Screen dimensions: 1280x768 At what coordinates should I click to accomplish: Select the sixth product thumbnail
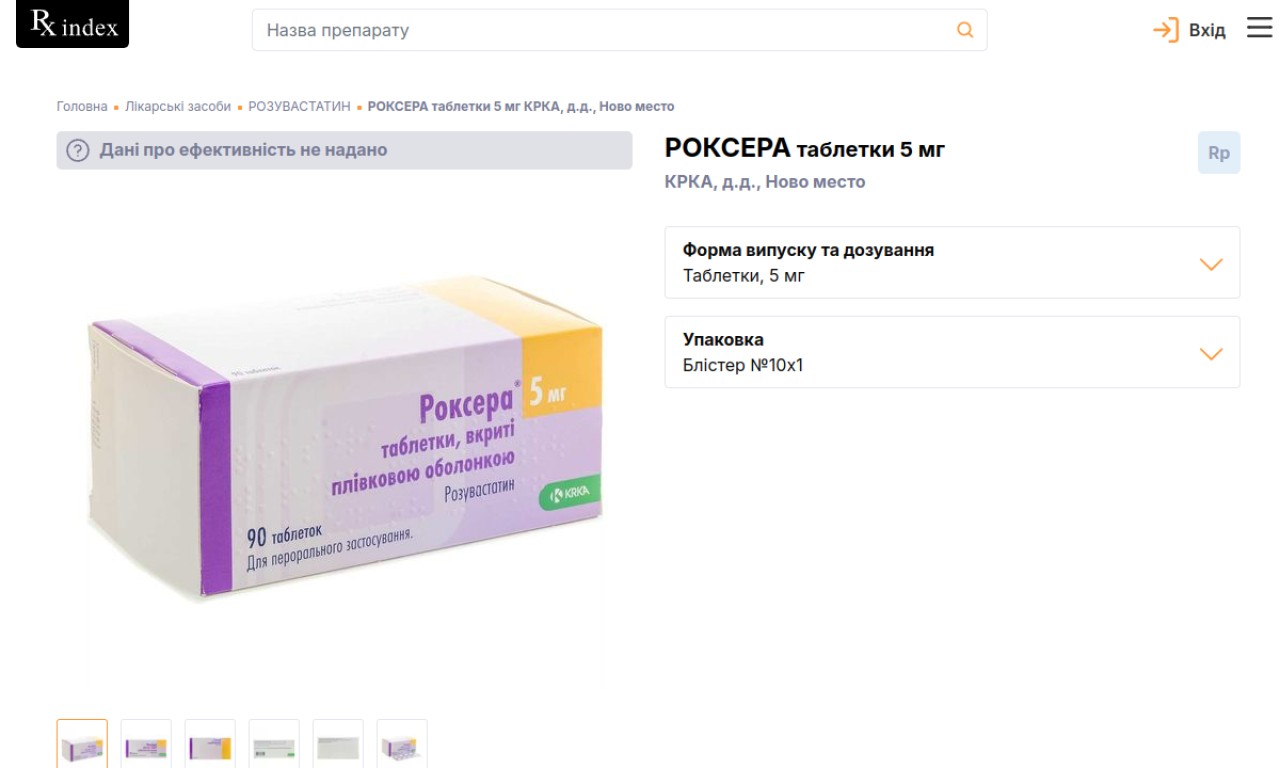402,745
